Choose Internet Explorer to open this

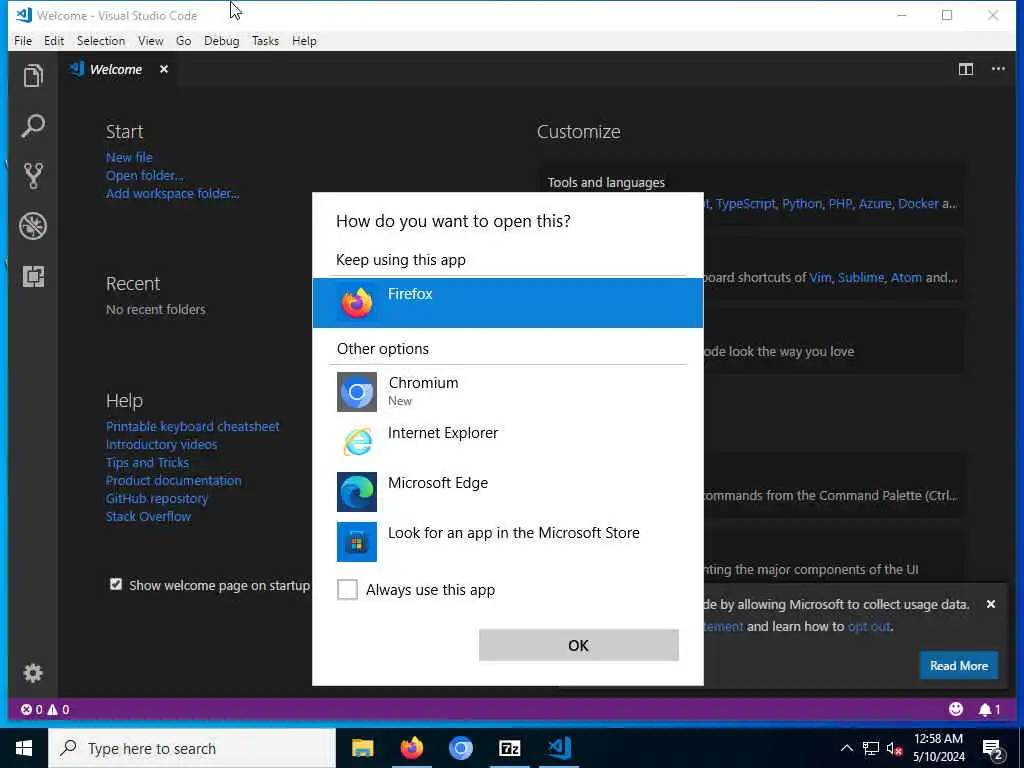coord(507,442)
